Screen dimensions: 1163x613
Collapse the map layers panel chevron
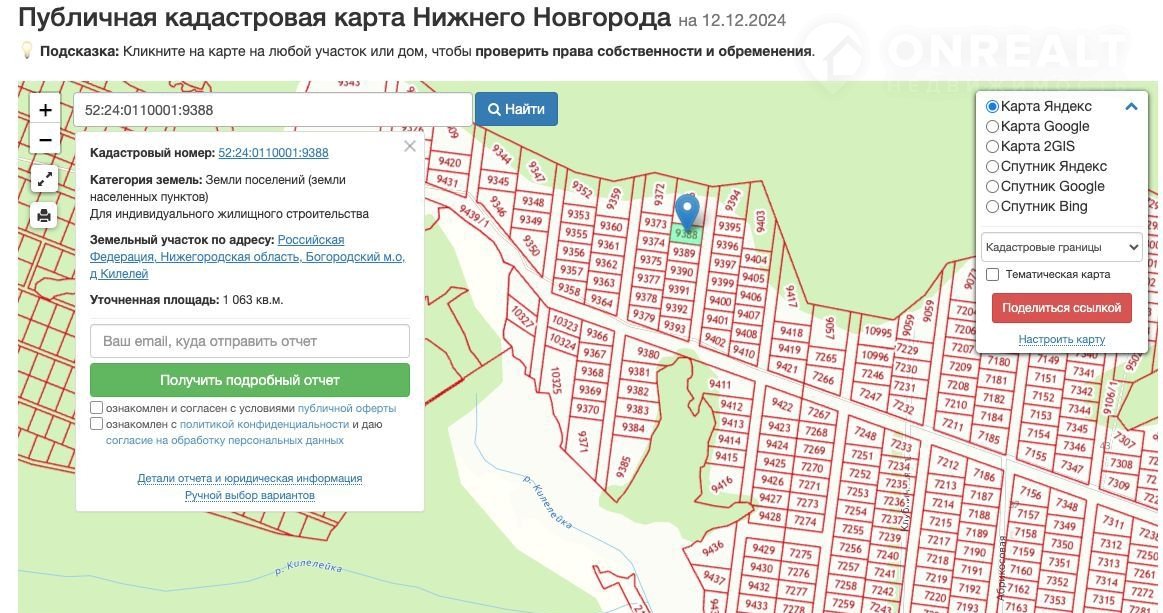[x=1131, y=106]
